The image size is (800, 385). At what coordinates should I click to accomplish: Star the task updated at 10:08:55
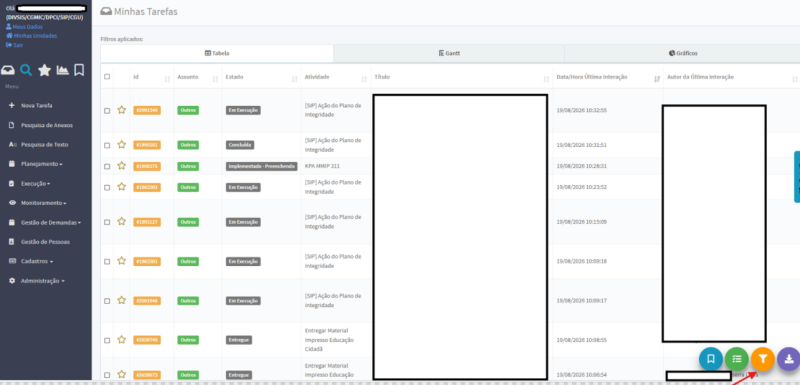point(121,339)
